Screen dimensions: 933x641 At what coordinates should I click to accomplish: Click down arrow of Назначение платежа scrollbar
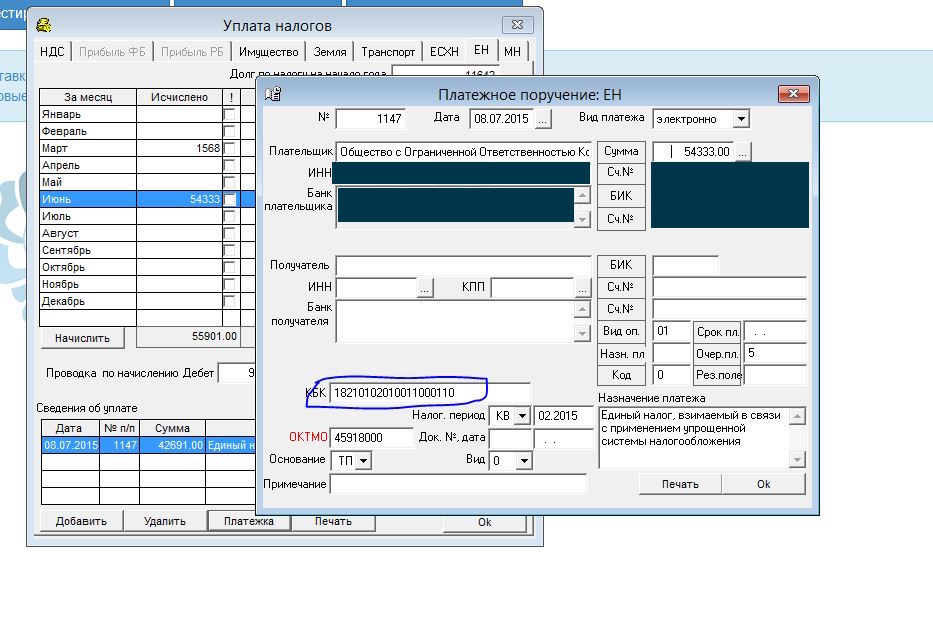pyautogui.click(x=797, y=460)
